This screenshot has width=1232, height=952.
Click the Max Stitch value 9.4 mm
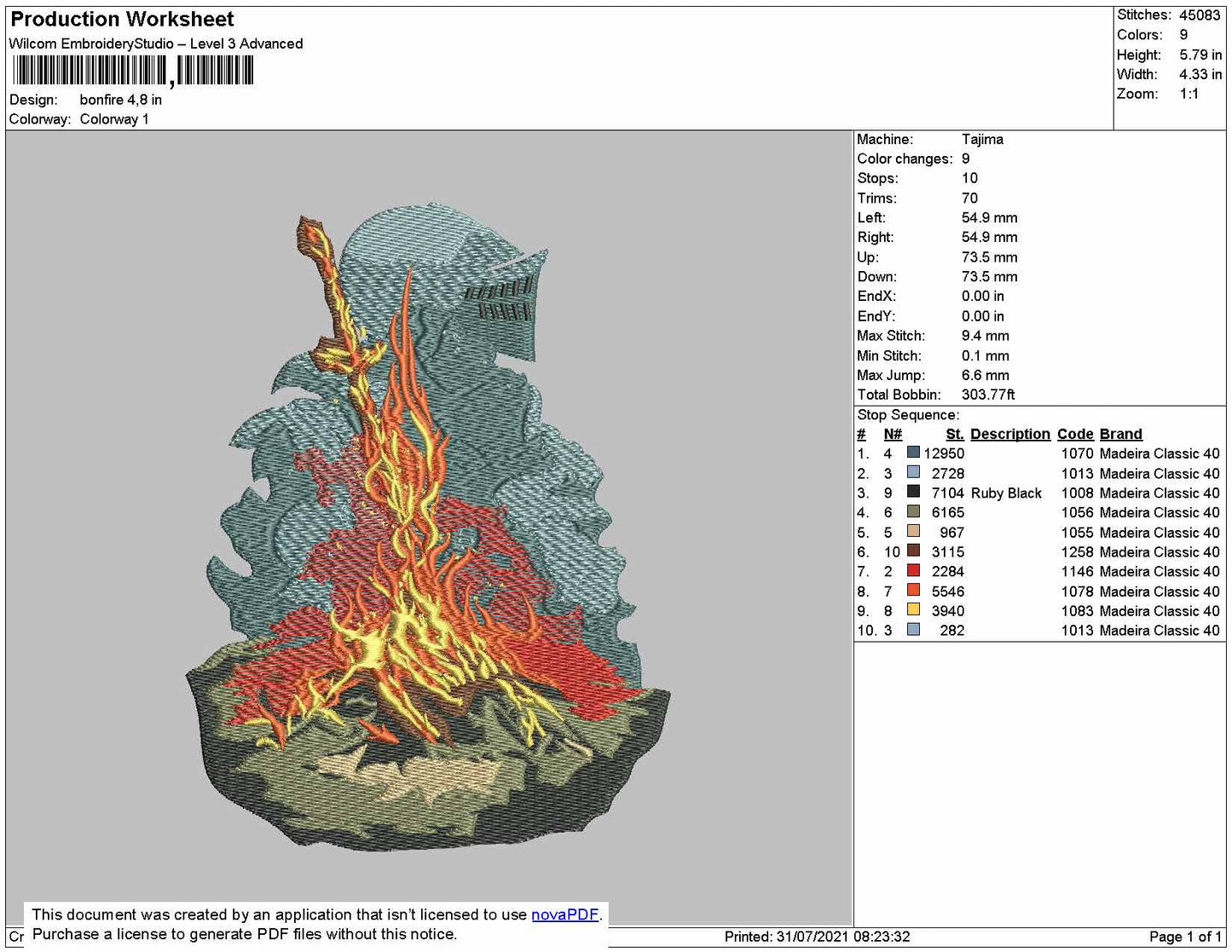pos(986,336)
